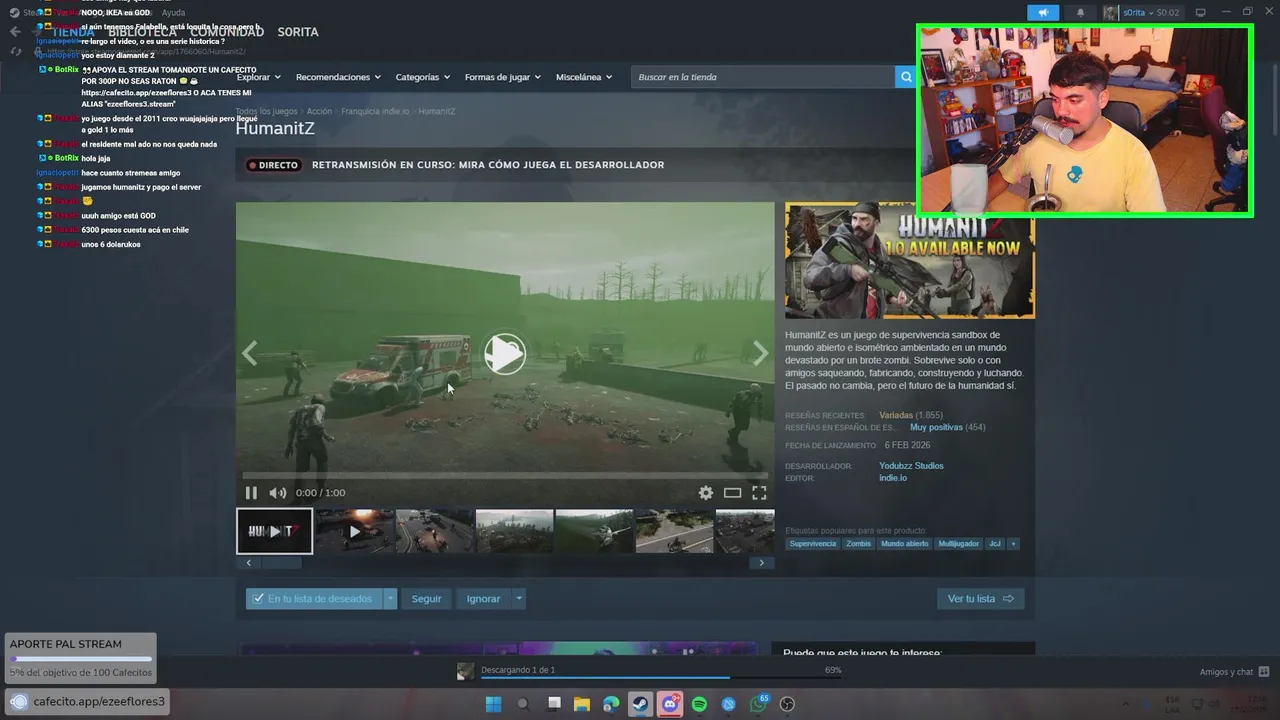Image resolution: width=1280 pixels, height=720 pixels.
Task: Open File Explorer from the taskbar
Action: (581, 704)
